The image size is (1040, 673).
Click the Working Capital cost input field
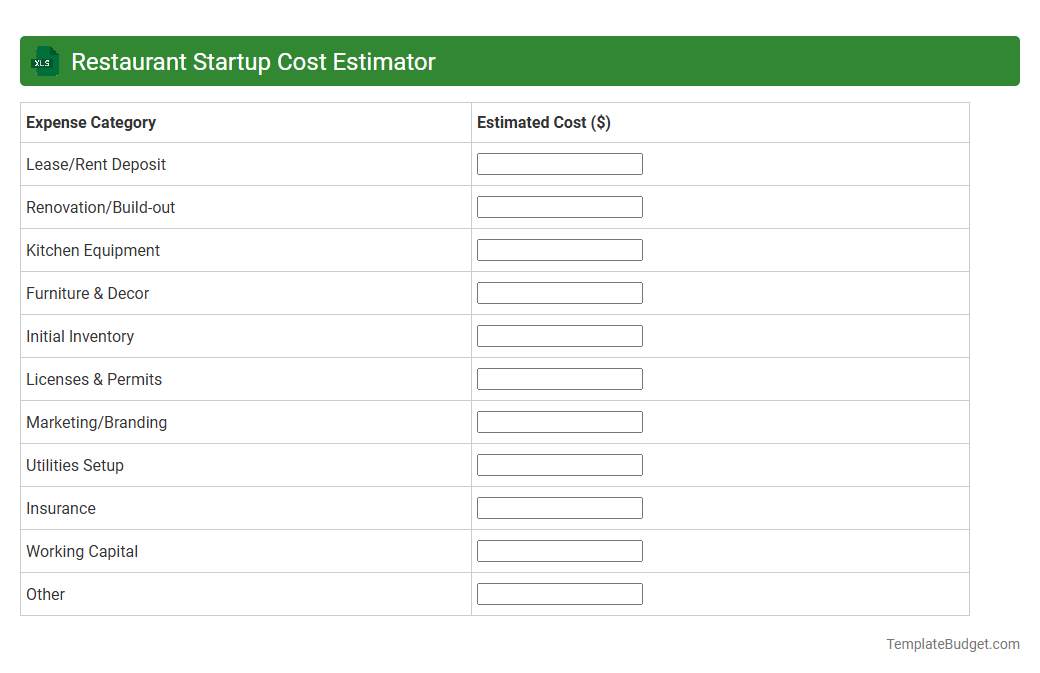[x=559, y=550]
